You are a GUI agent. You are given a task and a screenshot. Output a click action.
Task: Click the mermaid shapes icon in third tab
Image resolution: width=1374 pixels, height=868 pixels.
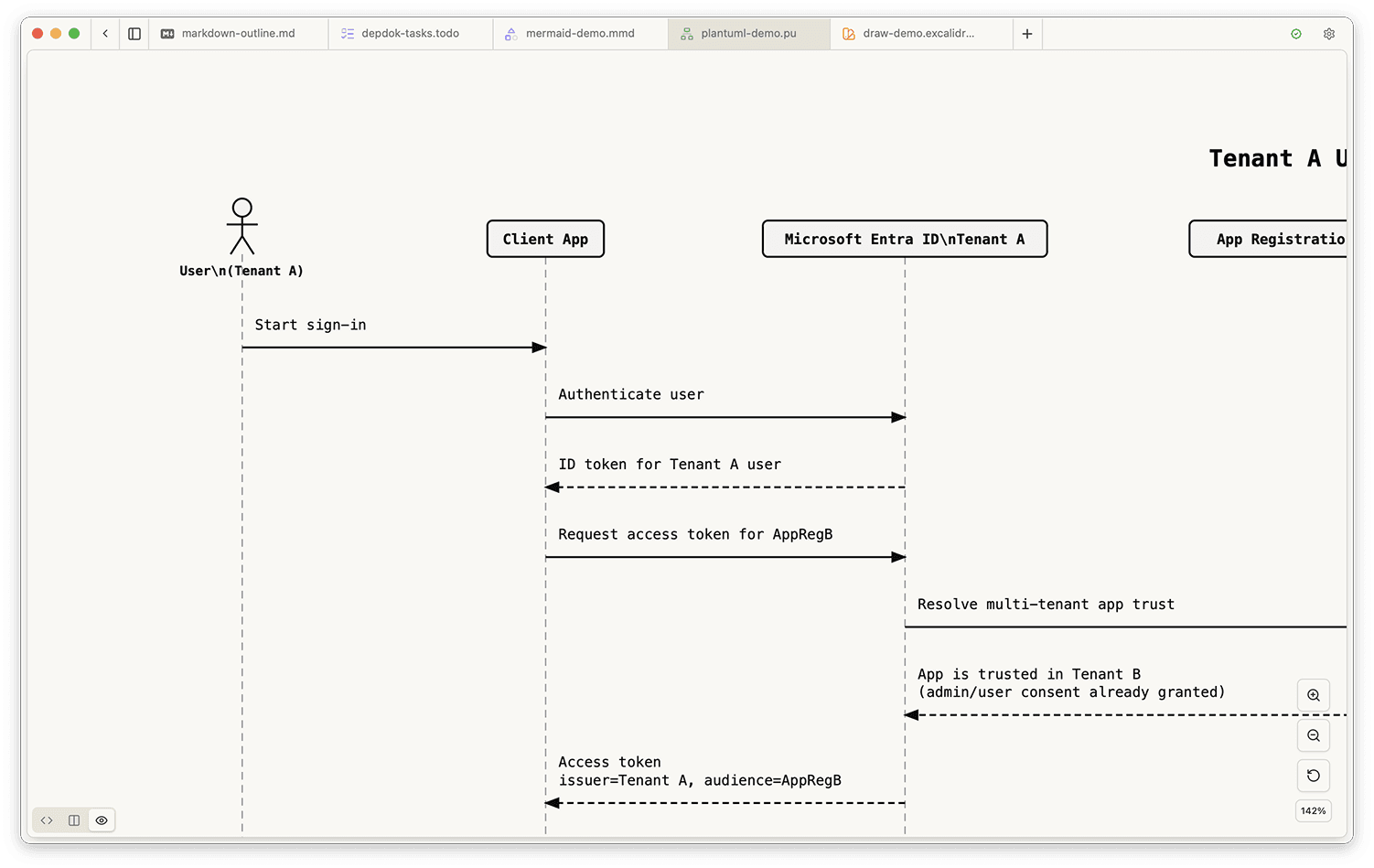(511, 34)
